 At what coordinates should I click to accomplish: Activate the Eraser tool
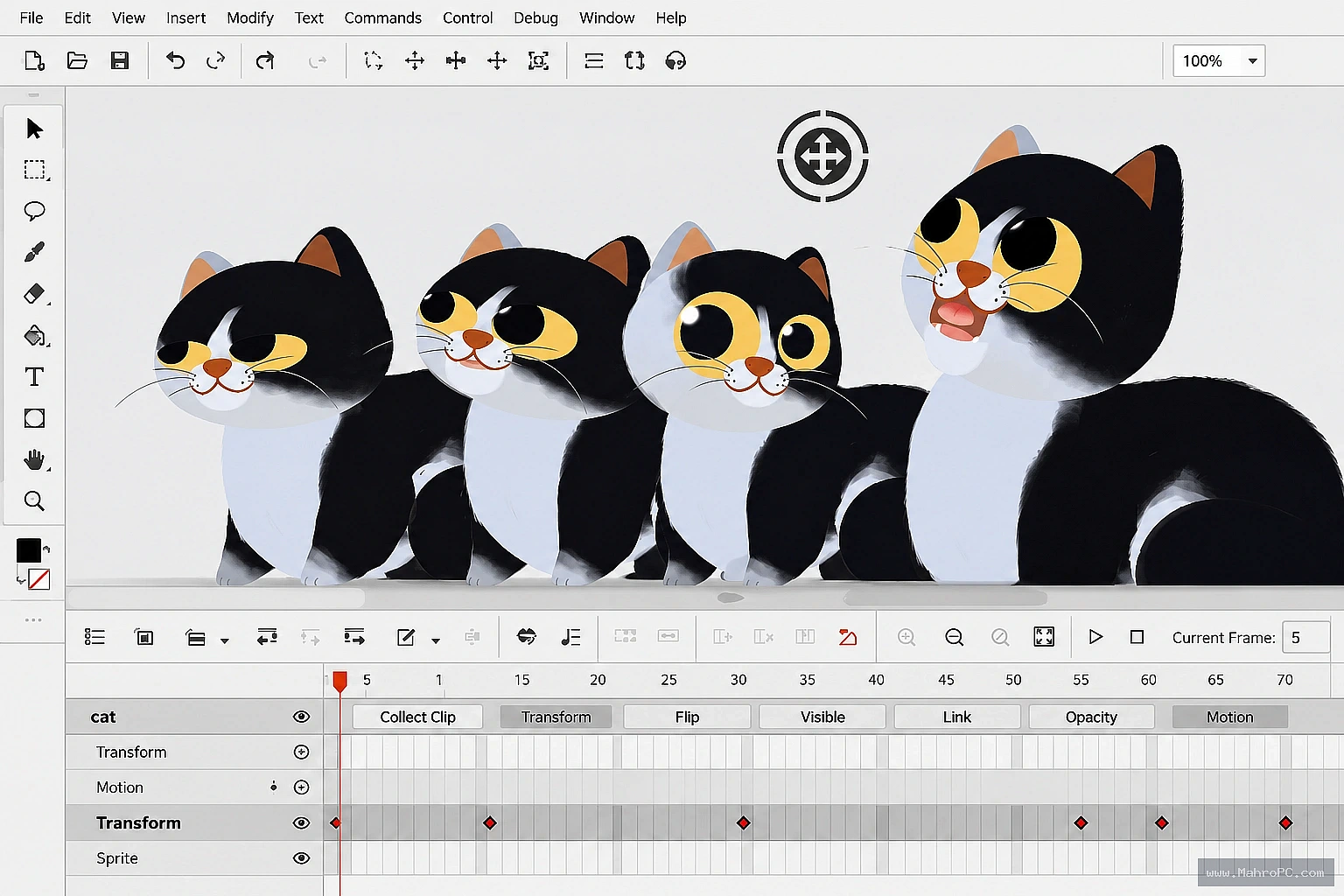(x=34, y=293)
